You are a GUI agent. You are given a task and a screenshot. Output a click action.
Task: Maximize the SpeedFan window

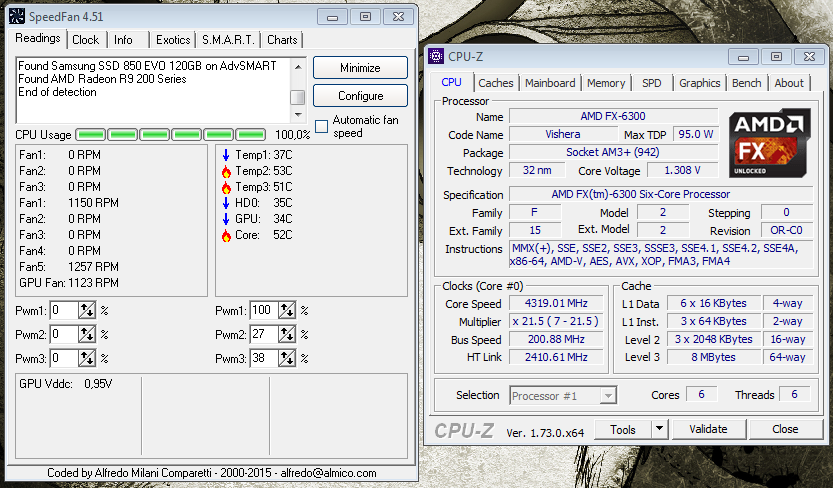[365, 16]
